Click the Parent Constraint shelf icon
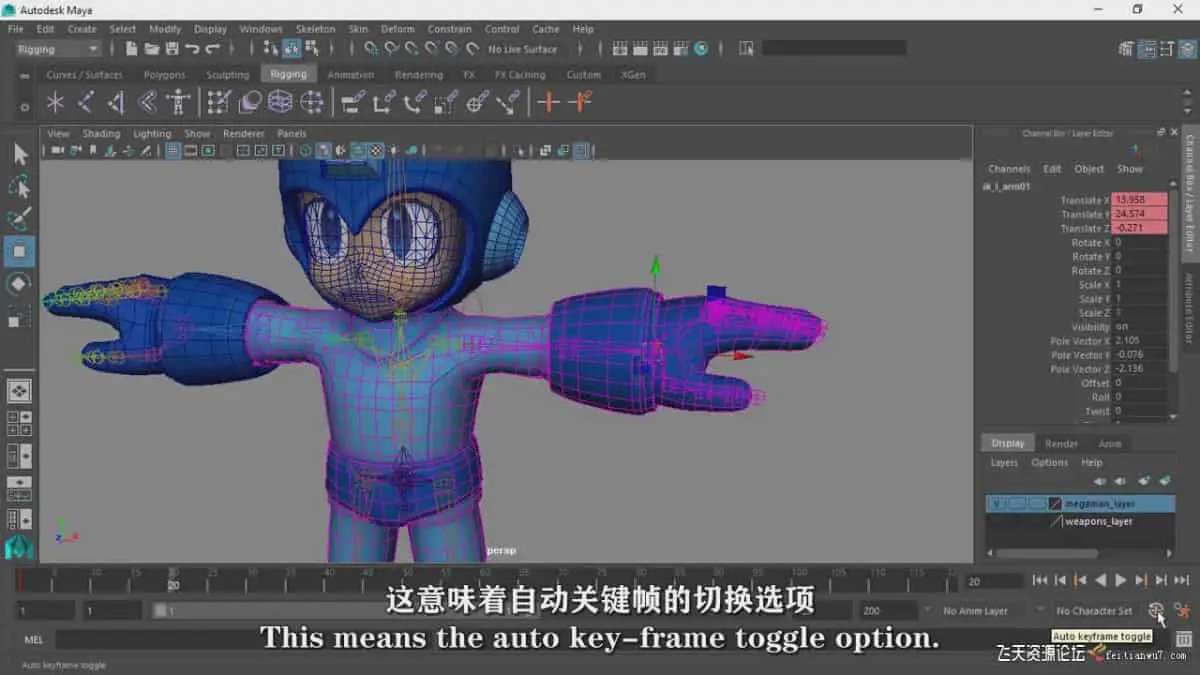The width and height of the screenshot is (1200, 675). click(351, 101)
